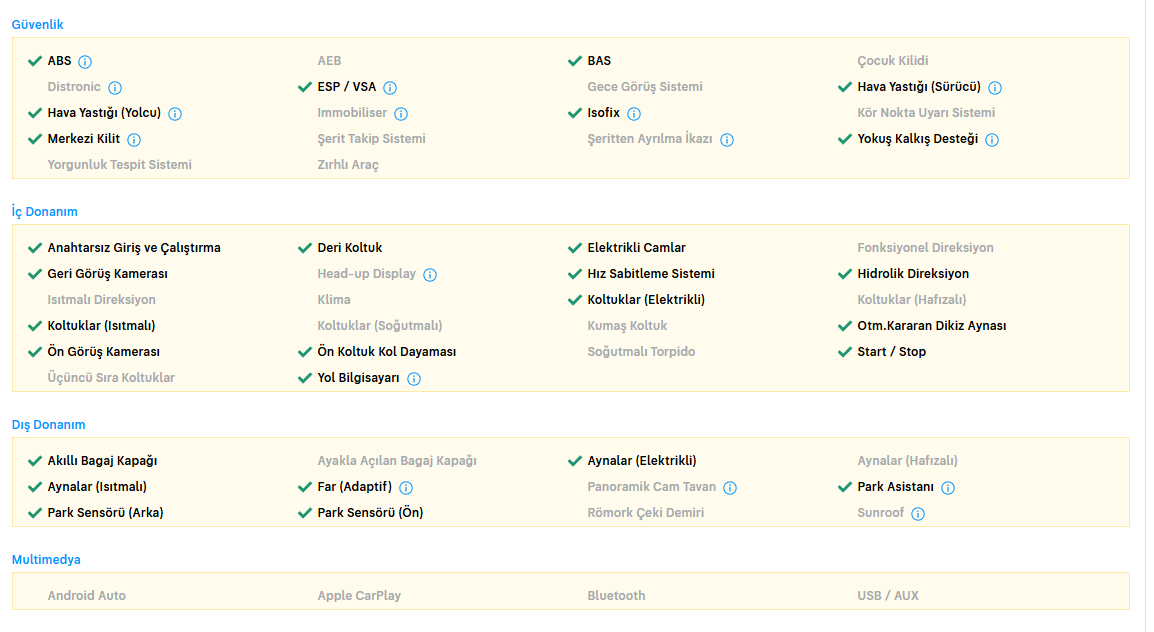Click checkmark beside Elektrikli Camlar
This screenshot has height=632, width=1154.
point(575,247)
